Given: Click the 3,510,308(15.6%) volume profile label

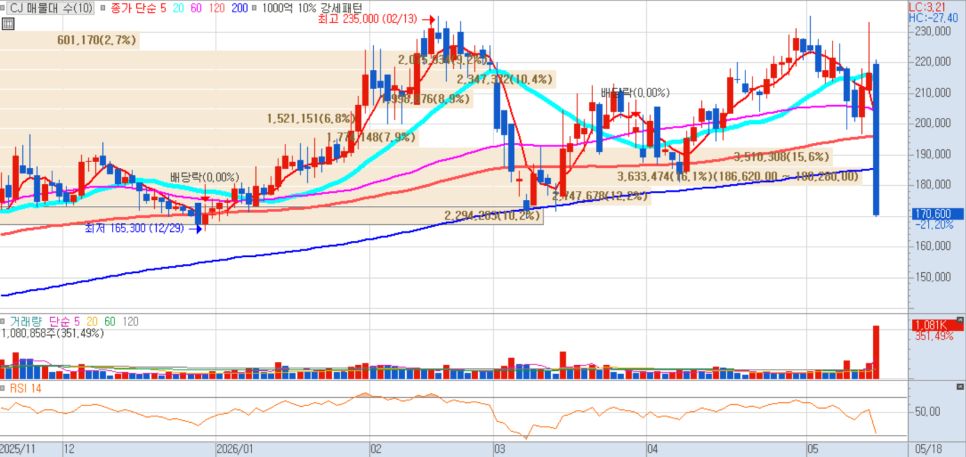Looking at the screenshot, I should (783, 156).
